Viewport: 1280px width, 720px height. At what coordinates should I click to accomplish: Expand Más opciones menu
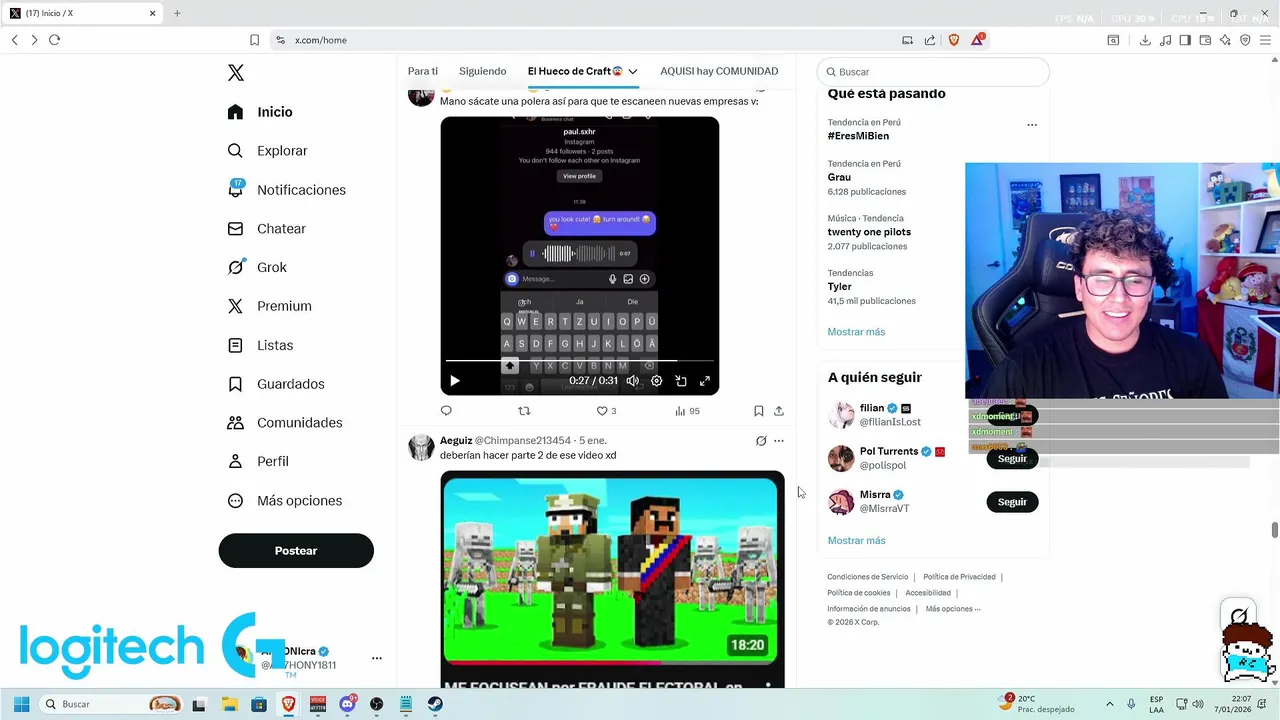(285, 501)
